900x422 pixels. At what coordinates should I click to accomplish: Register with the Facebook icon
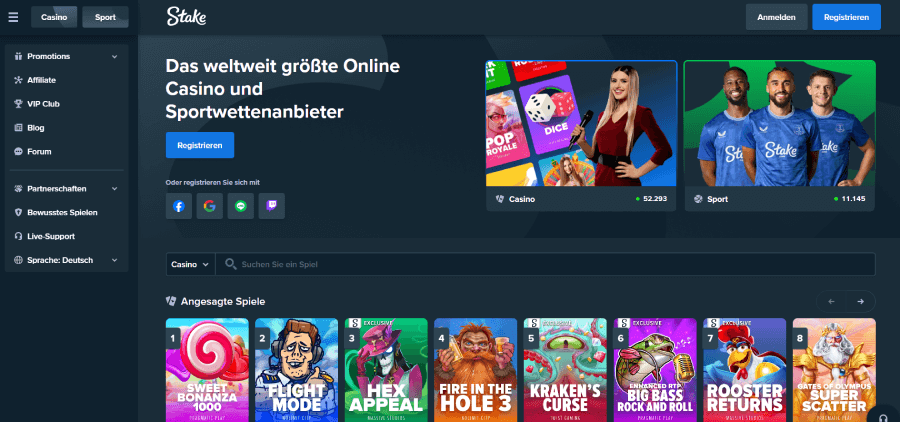(179, 206)
